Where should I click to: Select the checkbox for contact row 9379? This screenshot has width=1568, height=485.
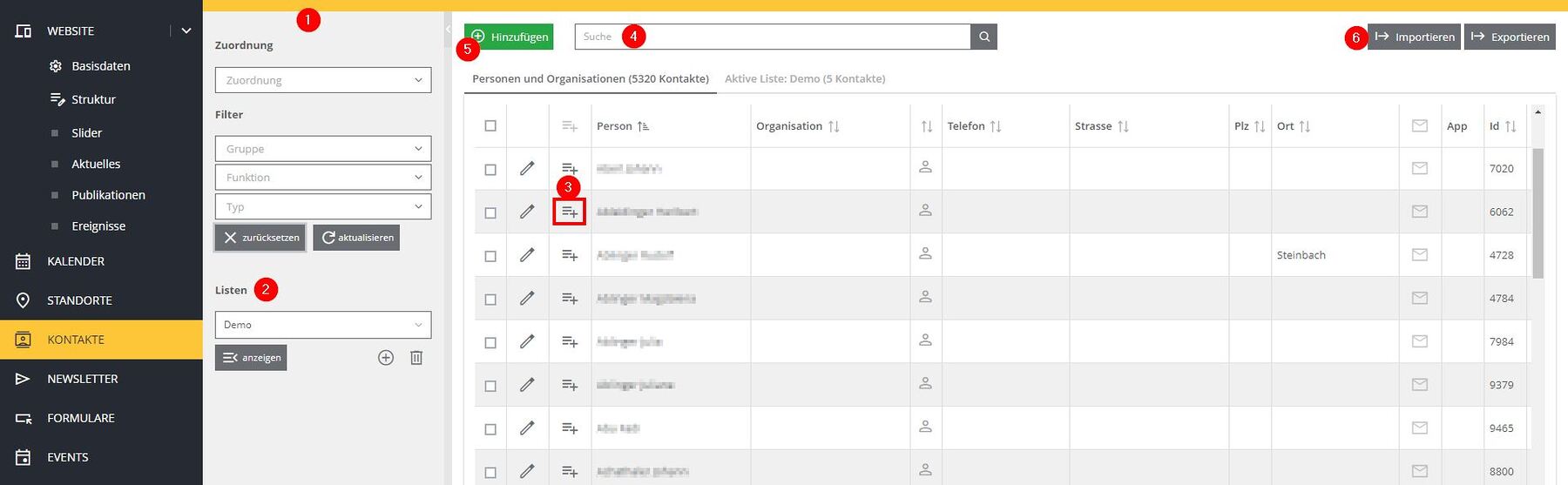point(490,385)
